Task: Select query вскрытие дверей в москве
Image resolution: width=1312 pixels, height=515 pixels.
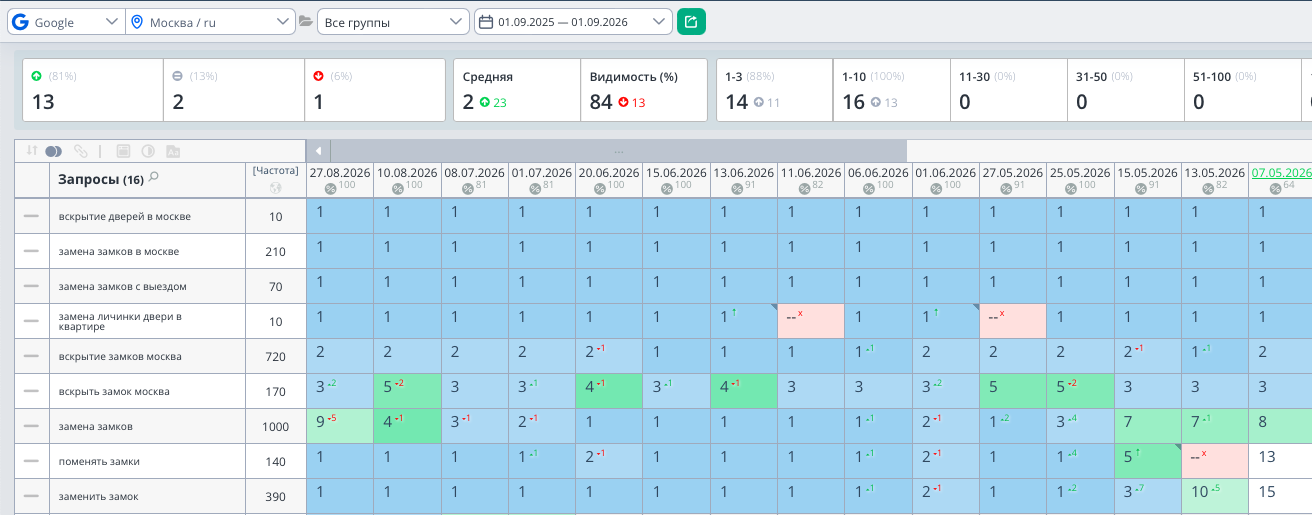Action: 125,216
